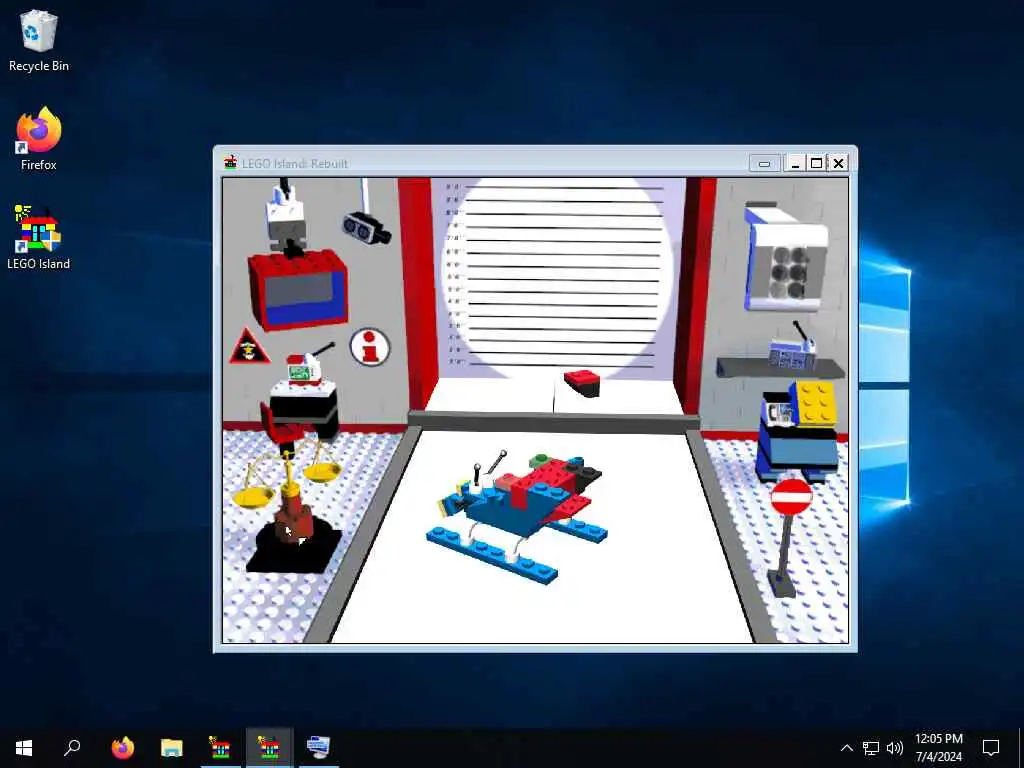1024x768 pixels.
Task: Open Firefox from the taskbar
Action: (x=122, y=748)
